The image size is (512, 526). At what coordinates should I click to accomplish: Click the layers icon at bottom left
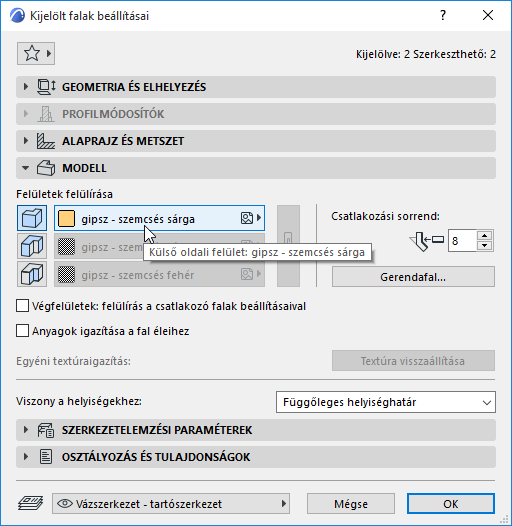[x=31, y=504]
